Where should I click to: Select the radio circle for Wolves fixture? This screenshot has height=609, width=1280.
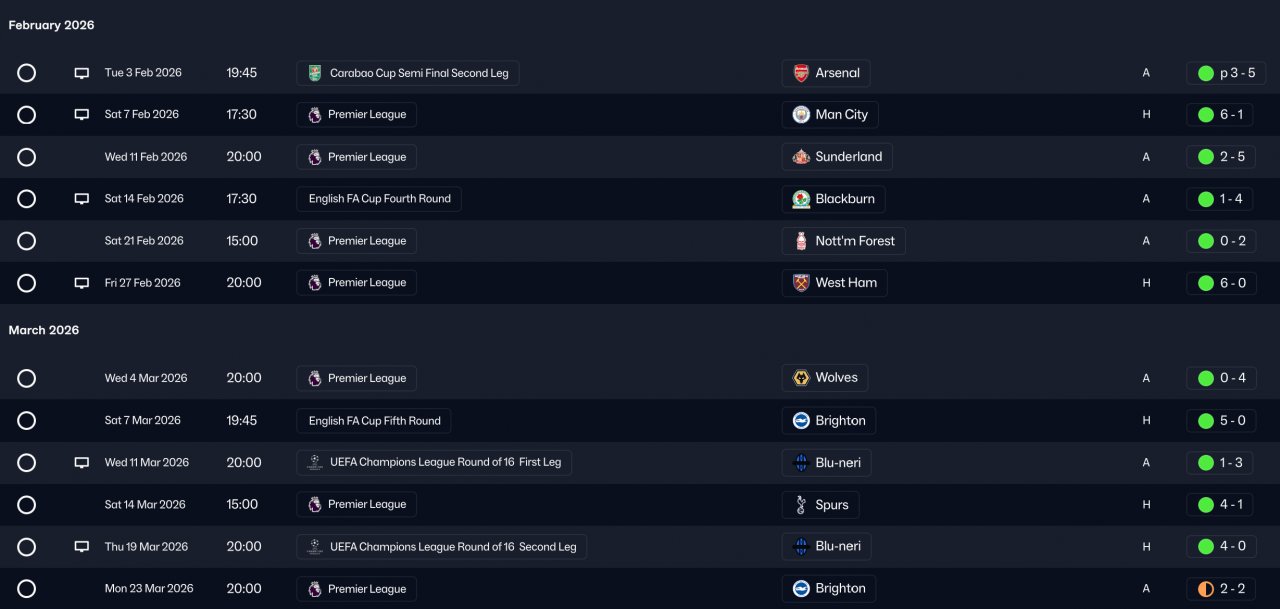27,378
